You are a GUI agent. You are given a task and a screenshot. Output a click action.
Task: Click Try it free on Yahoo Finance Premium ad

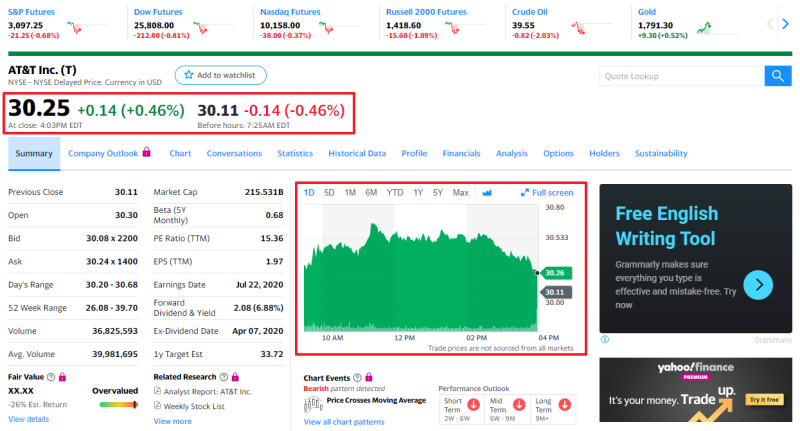(764, 399)
